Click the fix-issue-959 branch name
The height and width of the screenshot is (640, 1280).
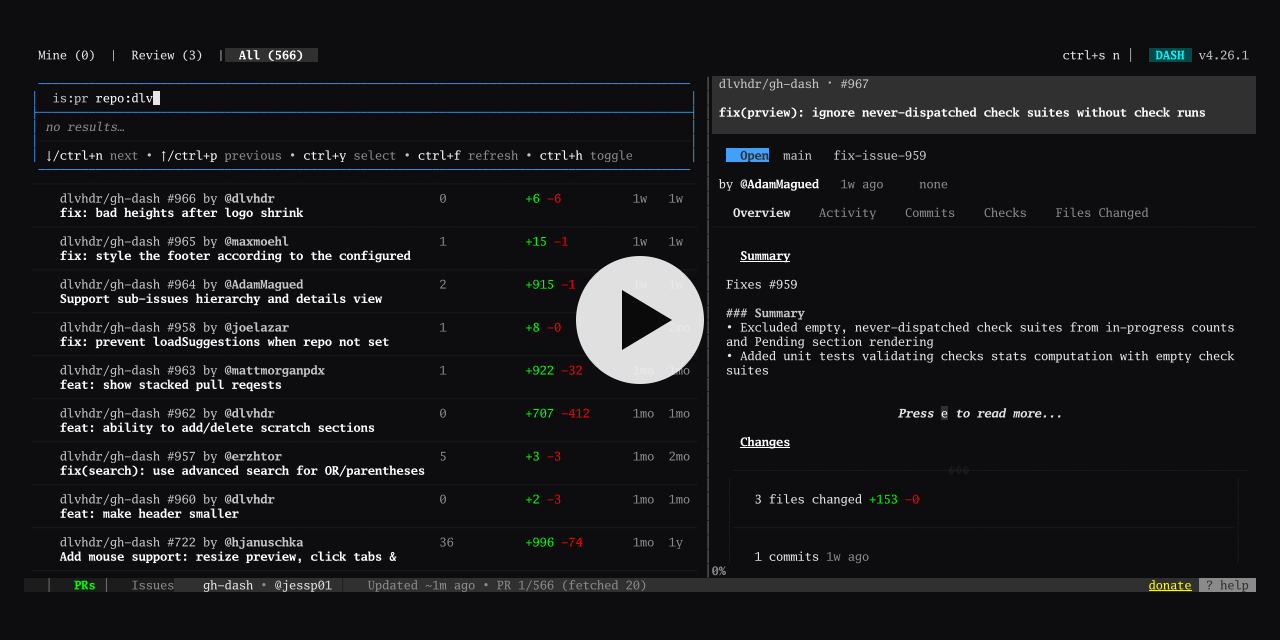(x=880, y=156)
